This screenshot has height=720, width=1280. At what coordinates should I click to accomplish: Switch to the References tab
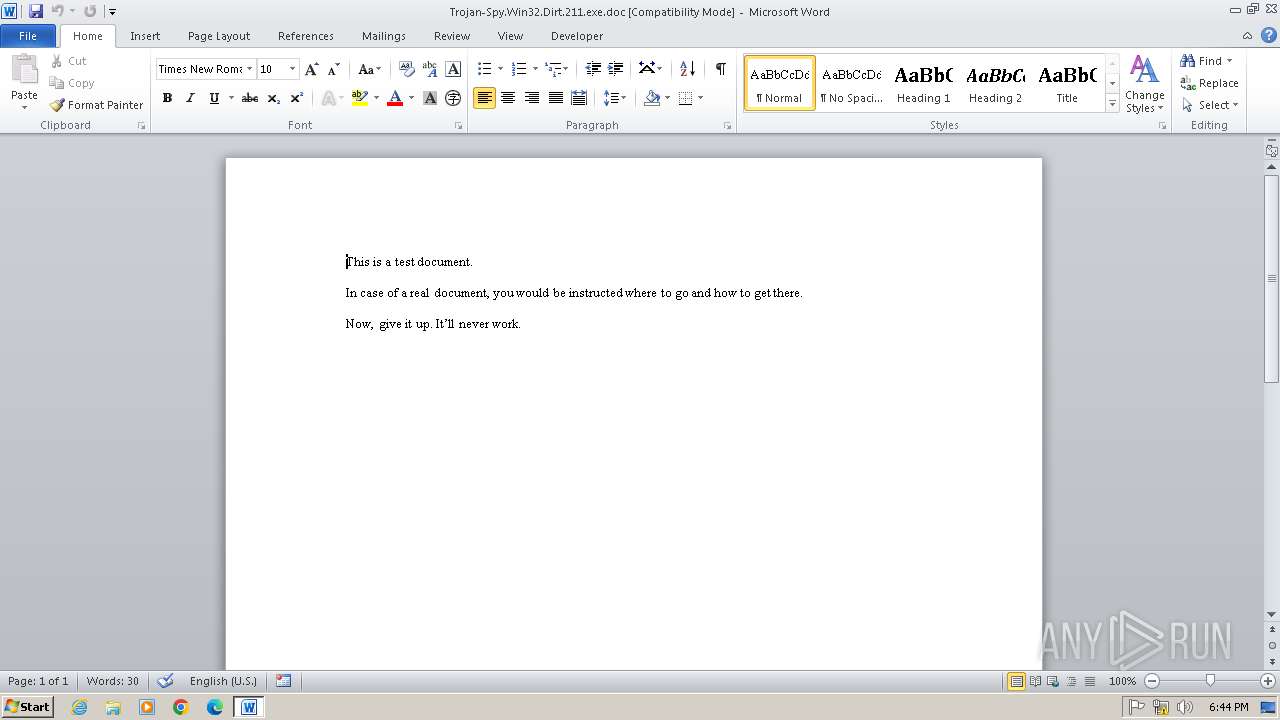tap(306, 36)
